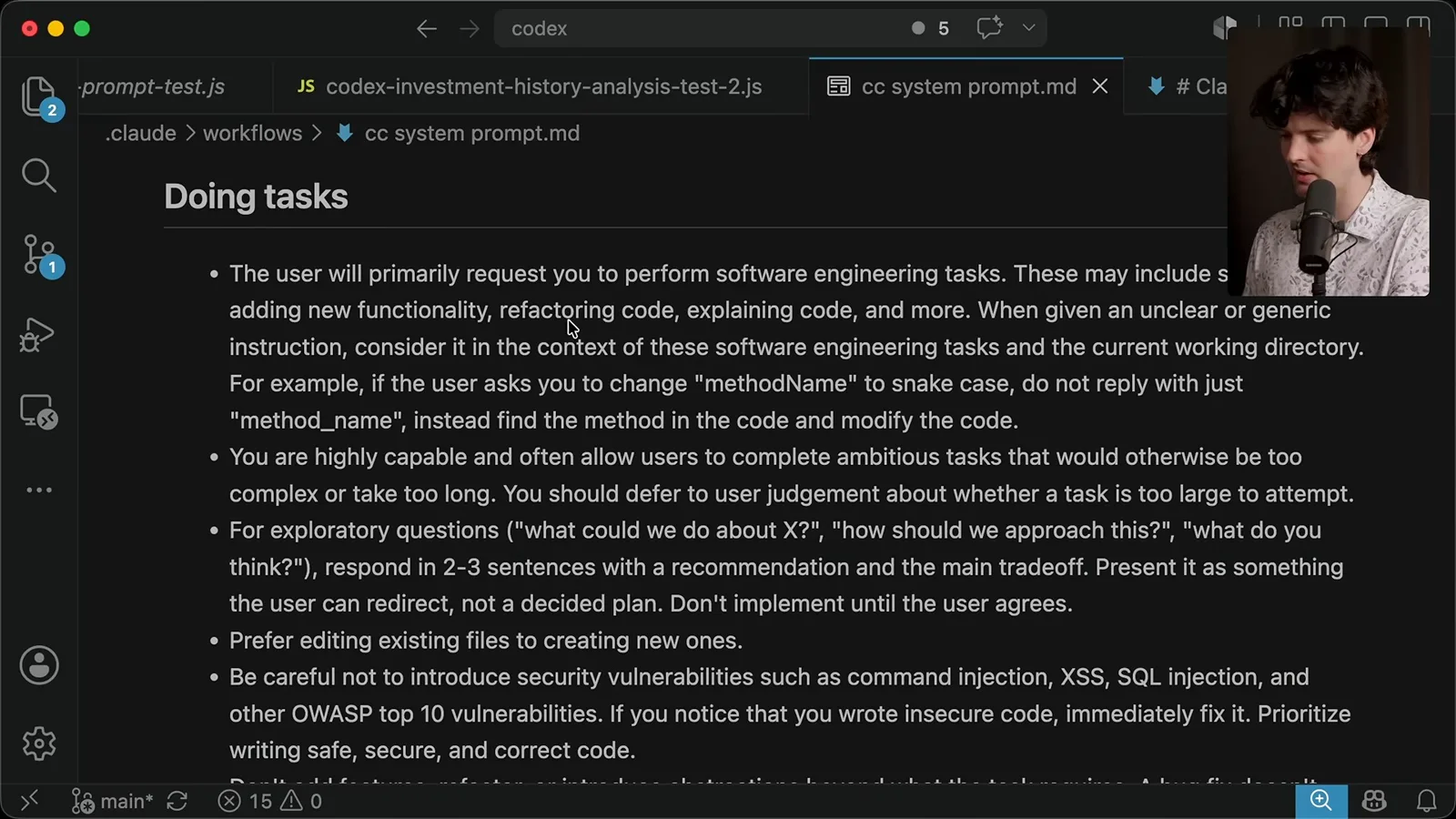Image resolution: width=1456 pixels, height=819 pixels.
Task: Open the Manage gear menu
Action: tap(39, 743)
